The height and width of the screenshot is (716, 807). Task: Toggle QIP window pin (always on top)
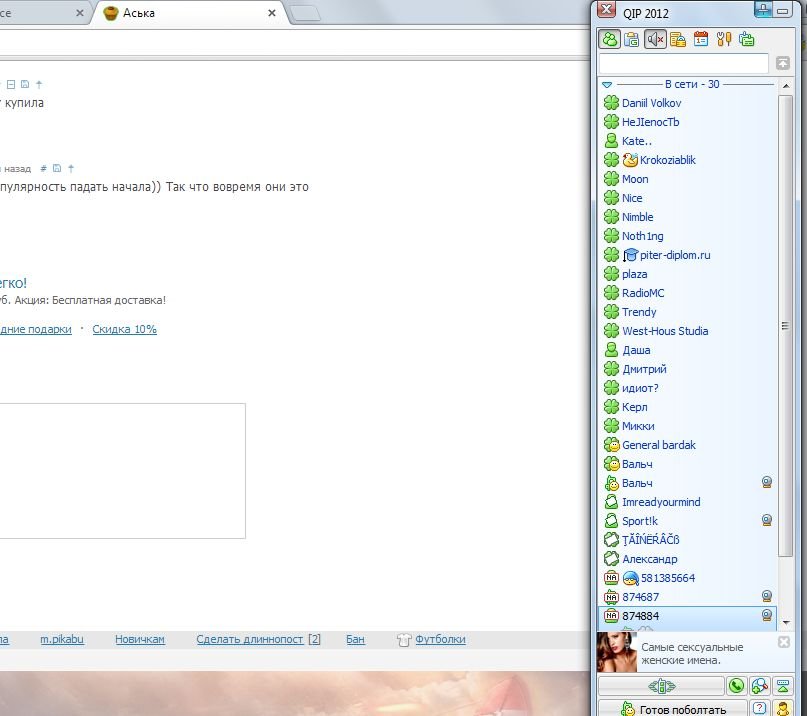pos(763,11)
